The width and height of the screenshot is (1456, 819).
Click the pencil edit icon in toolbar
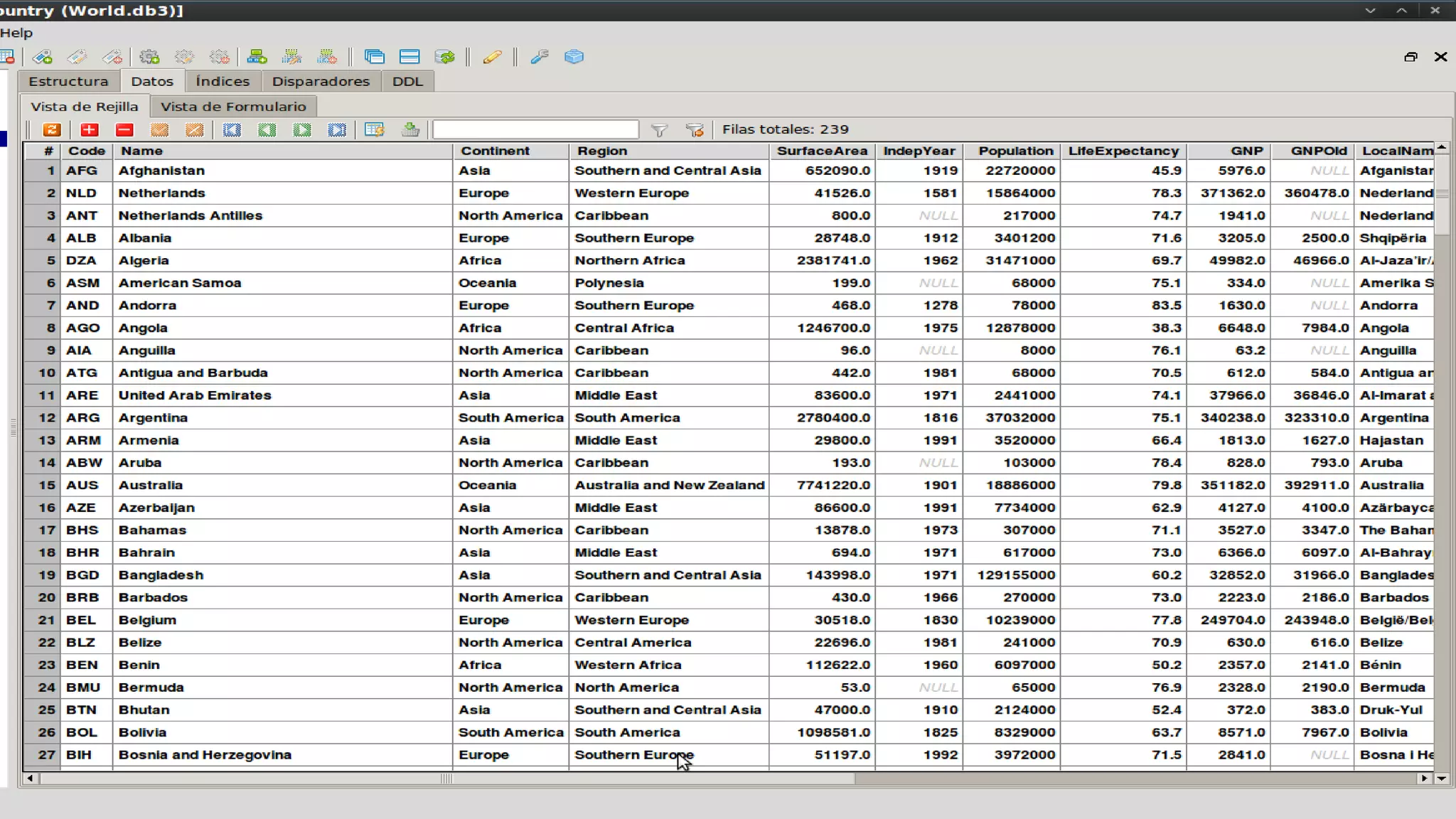coord(492,57)
